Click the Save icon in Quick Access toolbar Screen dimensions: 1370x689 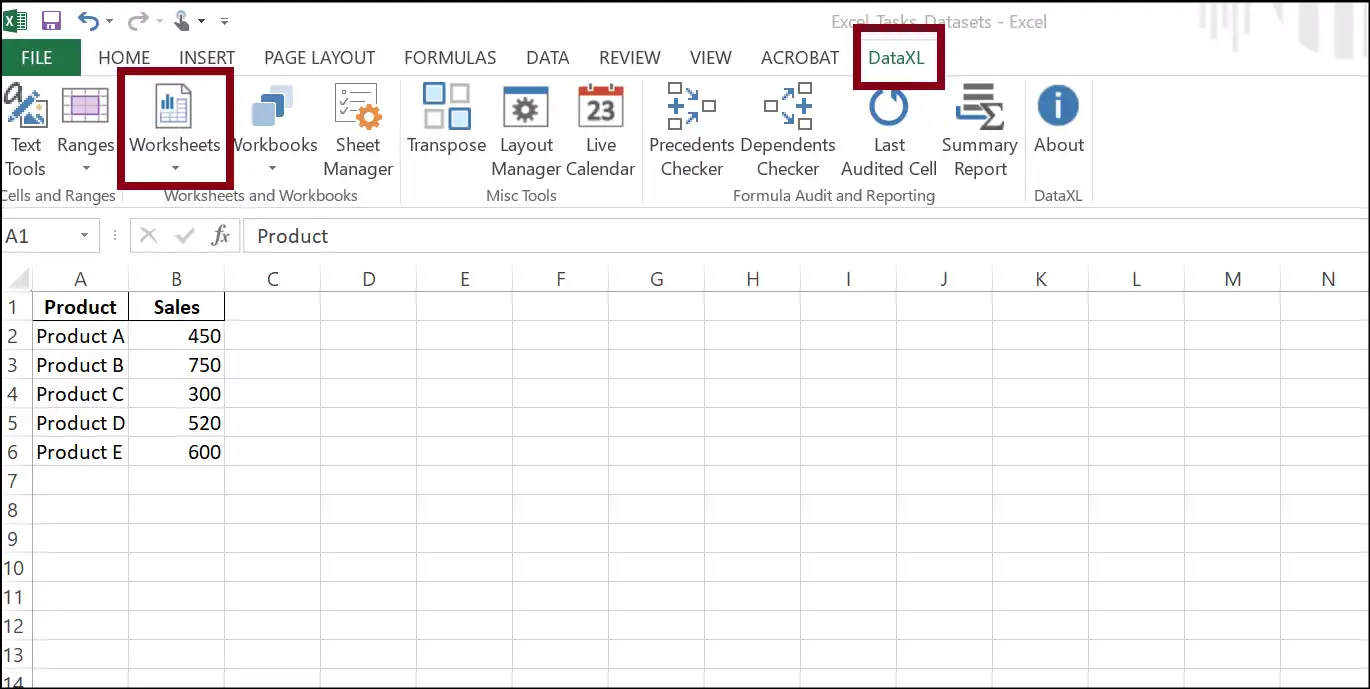click(x=51, y=20)
